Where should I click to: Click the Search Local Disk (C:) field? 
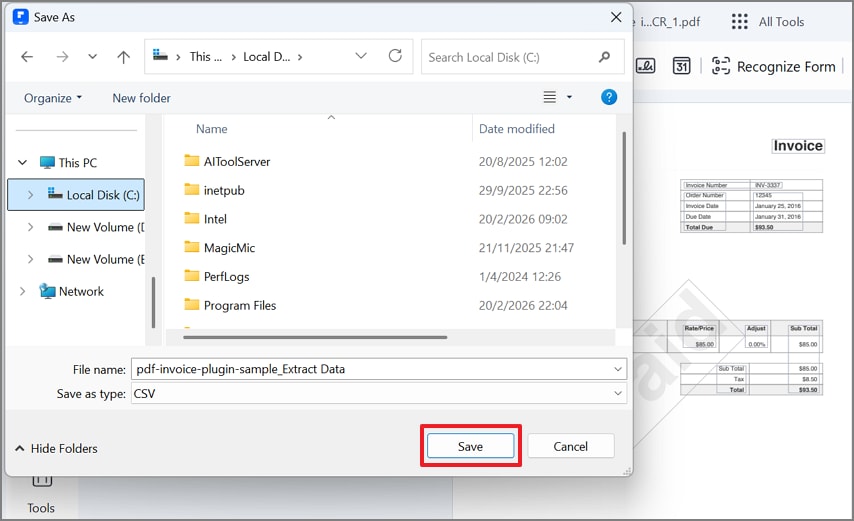coord(522,57)
